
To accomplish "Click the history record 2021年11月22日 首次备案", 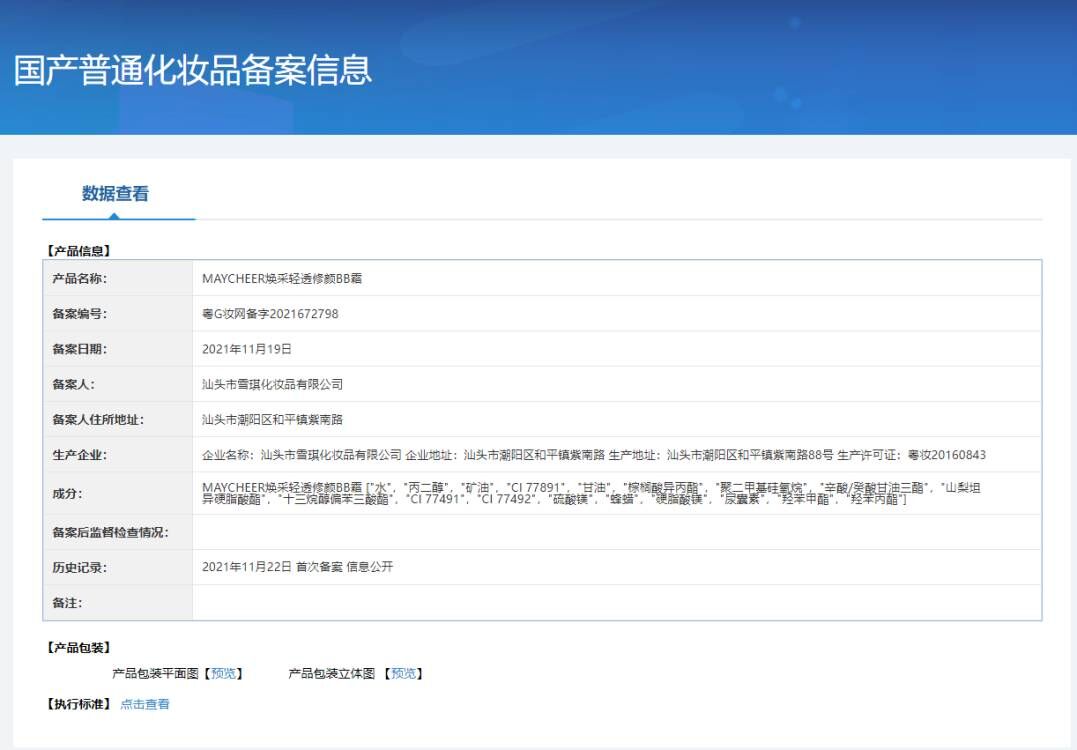I will click(297, 567).
